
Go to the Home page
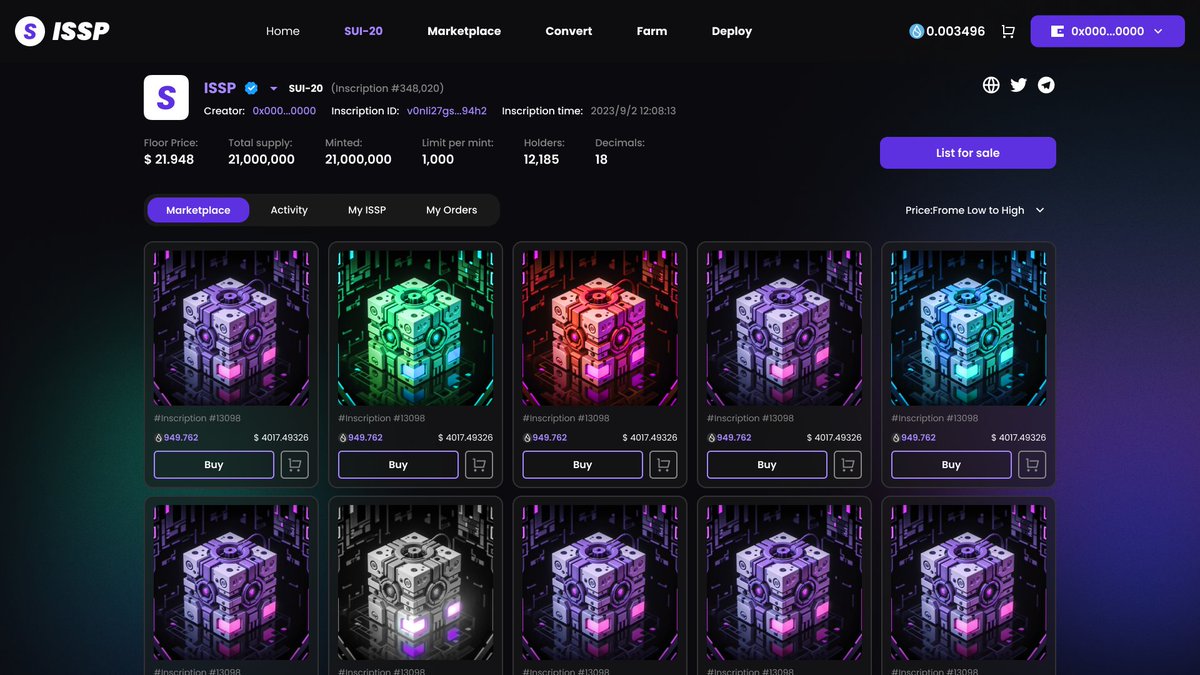[x=283, y=31]
